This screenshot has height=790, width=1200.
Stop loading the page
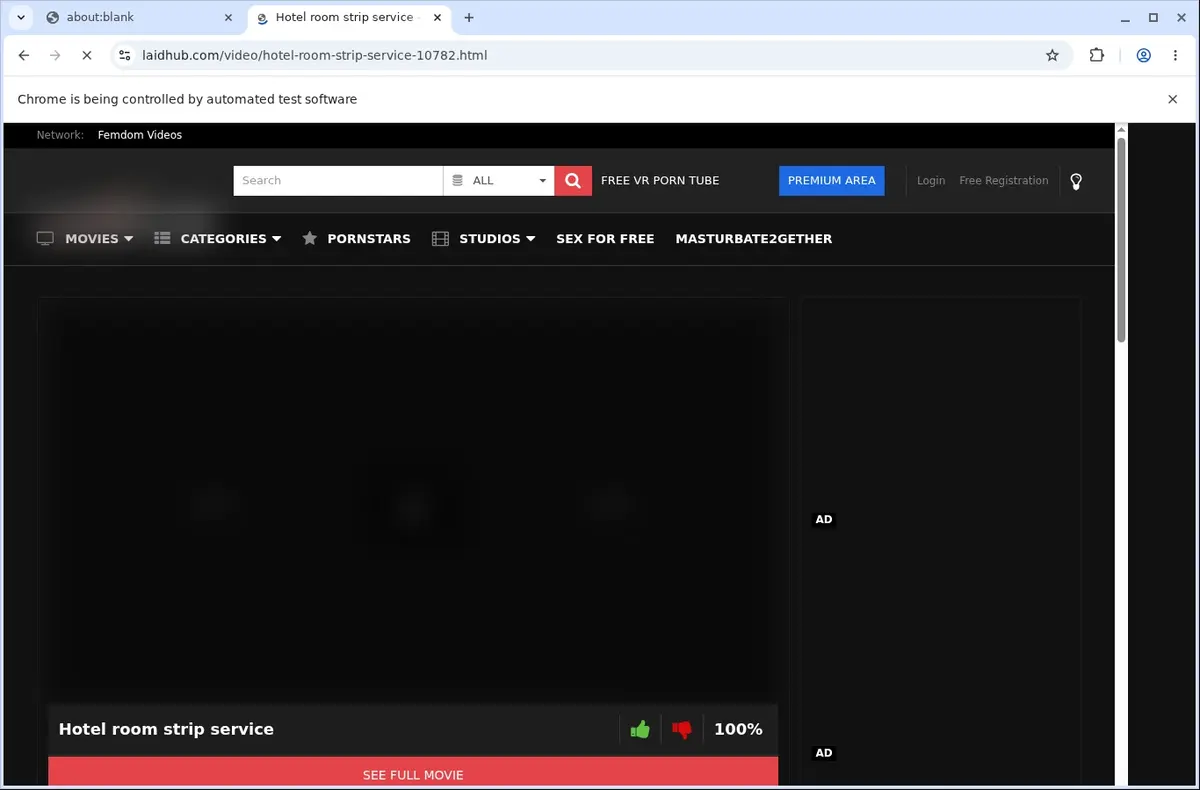pos(87,56)
